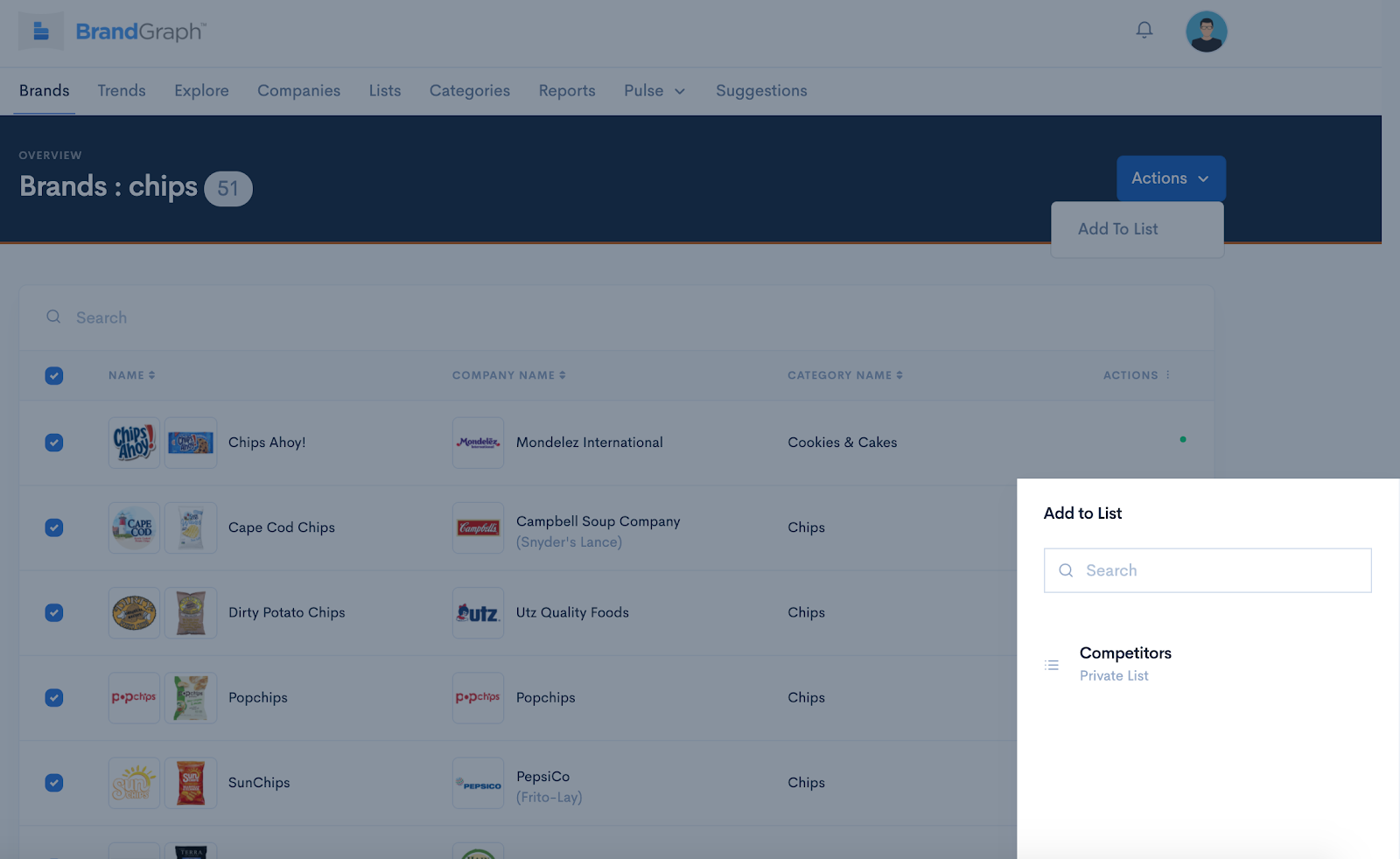Open the SunChips brand name
Screen dimensions: 1400x859
tap(259, 782)
